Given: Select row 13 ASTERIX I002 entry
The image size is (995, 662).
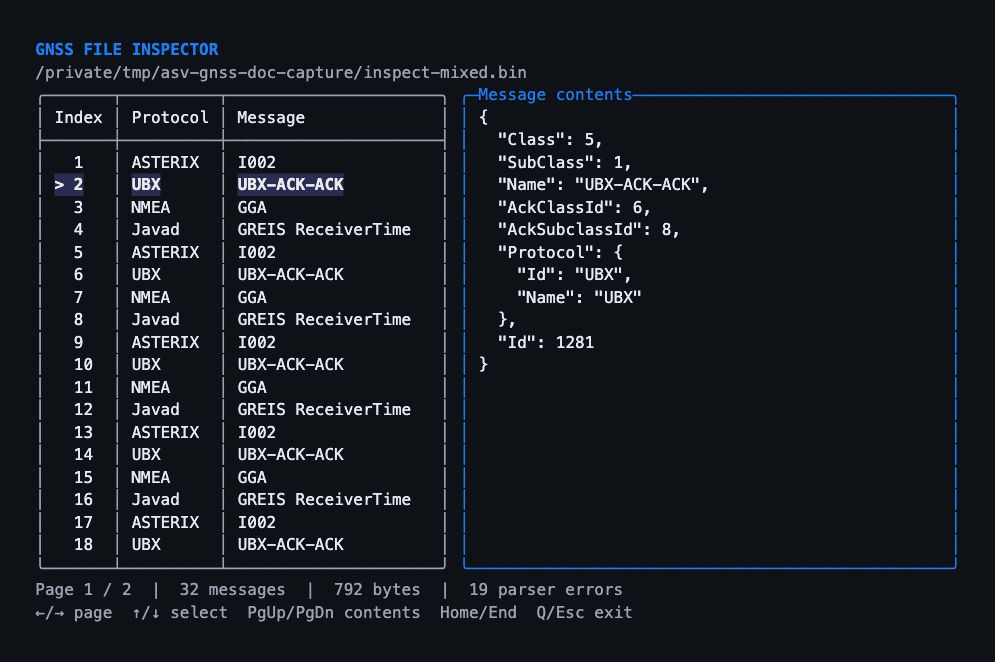Looking at the screenshot, I should [242, 432].
